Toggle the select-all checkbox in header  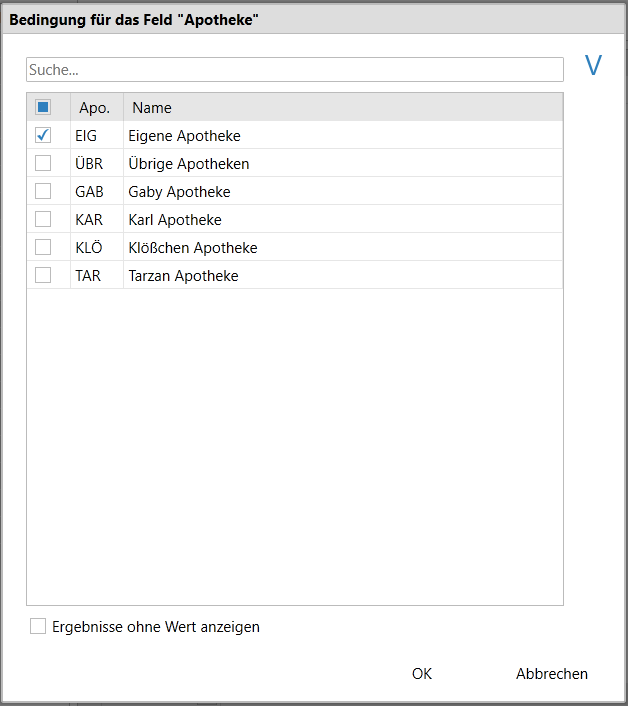coord(43,107)
